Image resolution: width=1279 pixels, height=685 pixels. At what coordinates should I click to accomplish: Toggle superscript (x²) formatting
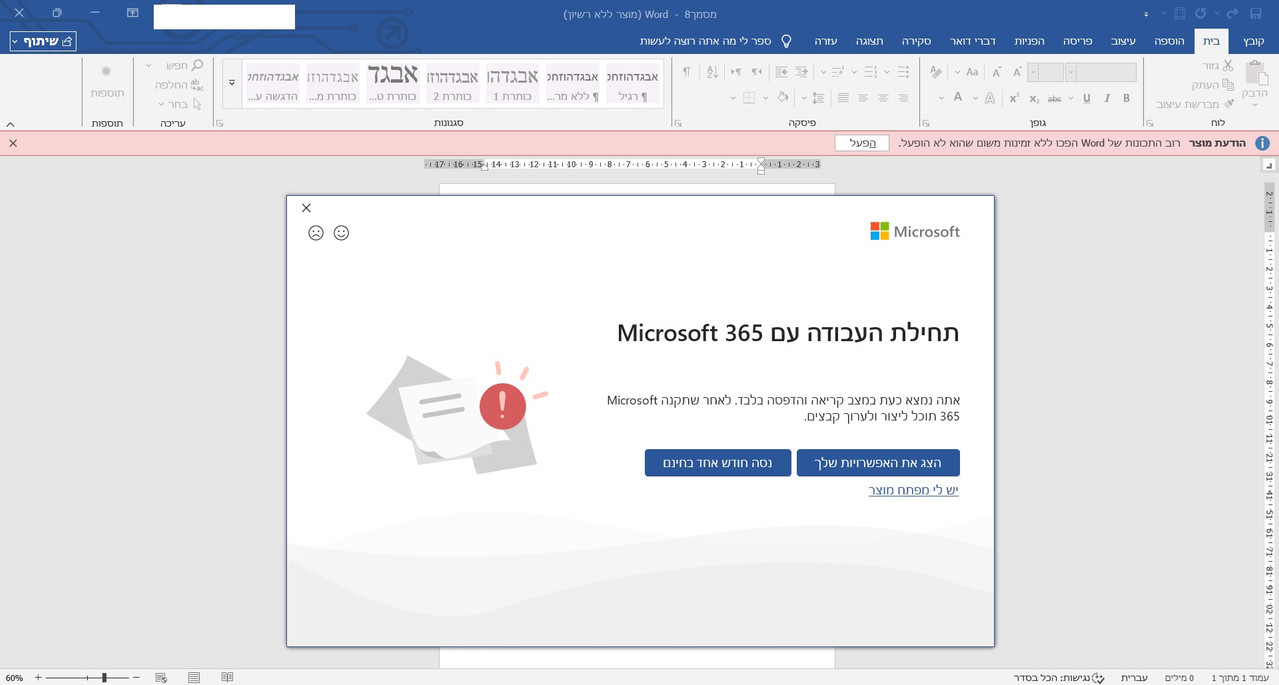[1014, 98]
